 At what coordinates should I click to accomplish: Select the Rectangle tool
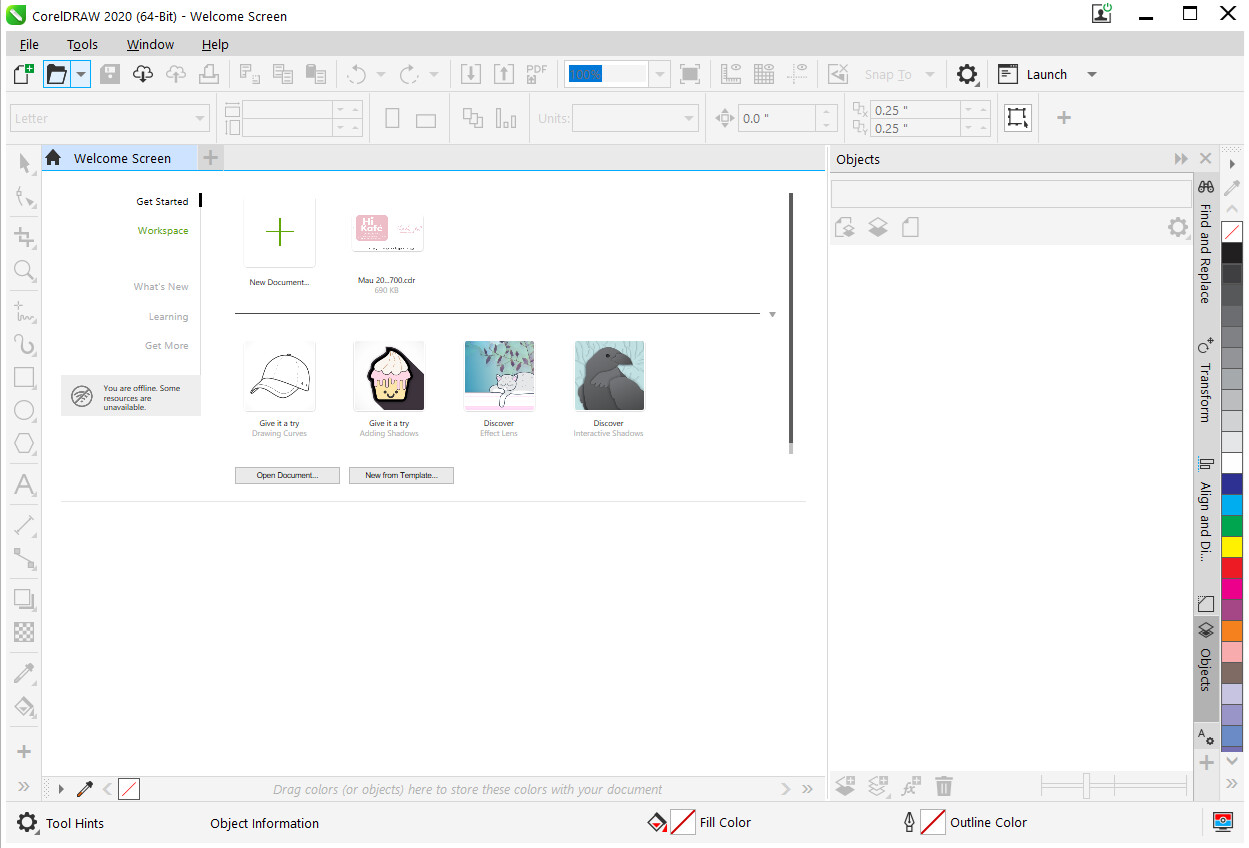24,377
